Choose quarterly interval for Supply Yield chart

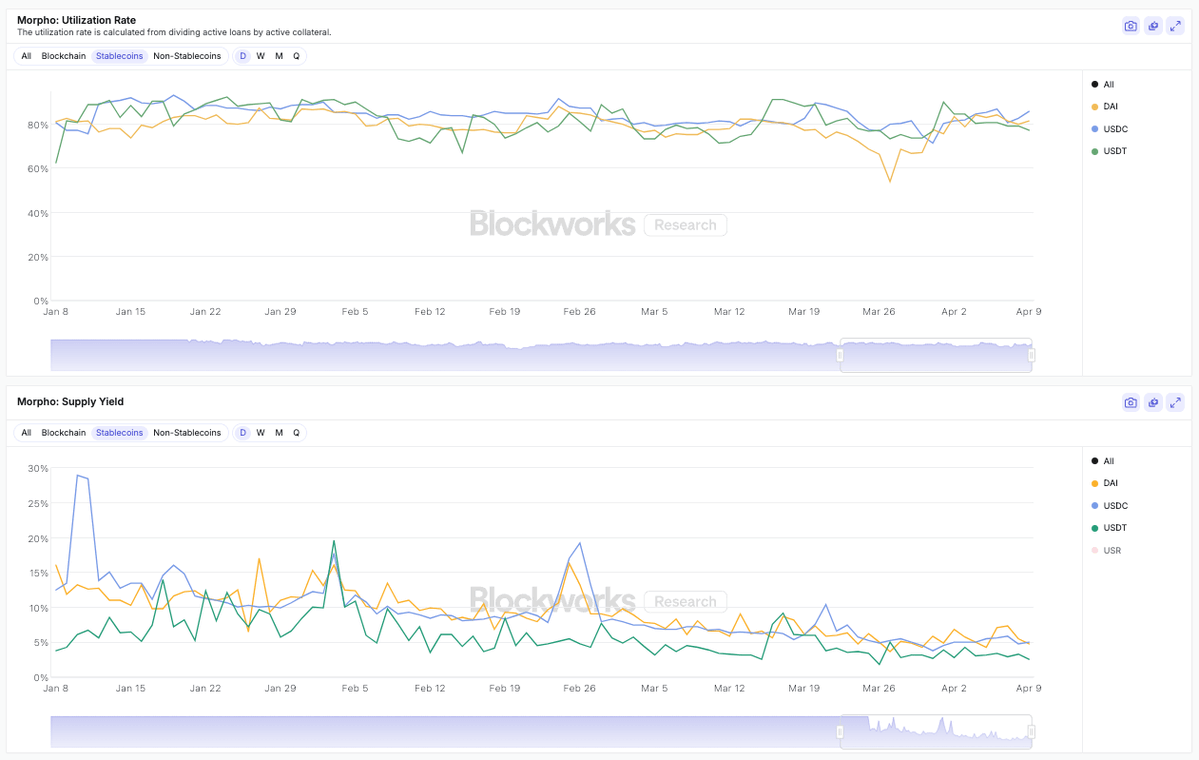click(x=296, y=433)
